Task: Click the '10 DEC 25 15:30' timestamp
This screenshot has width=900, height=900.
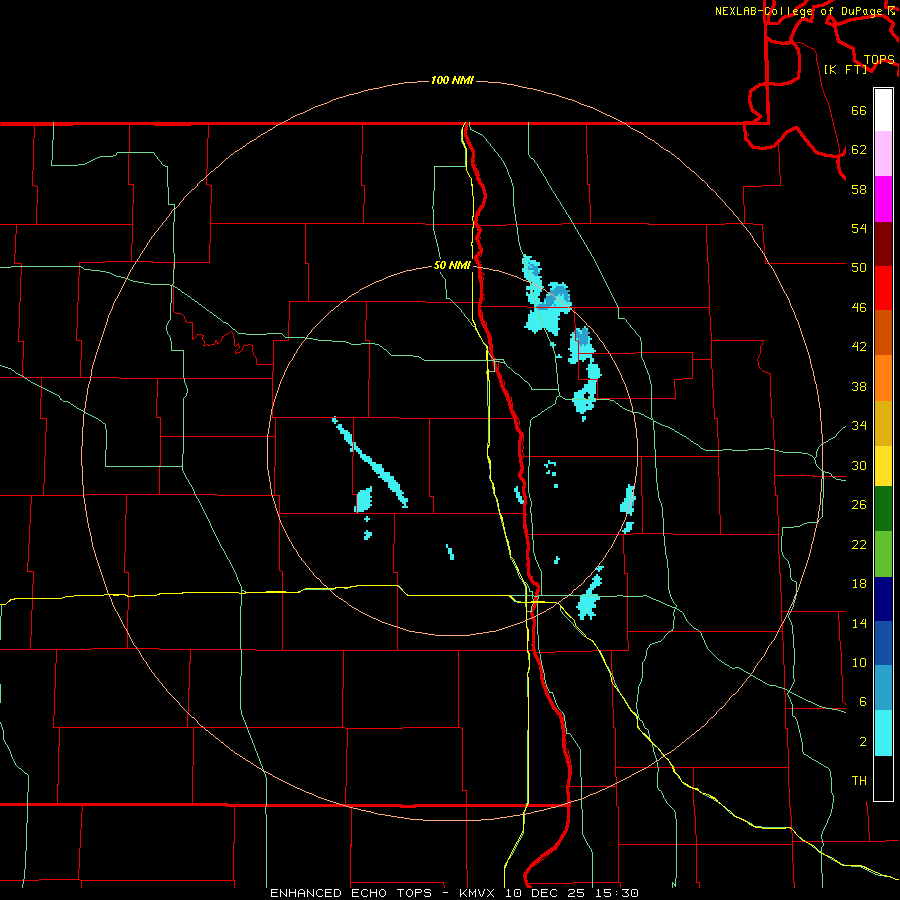Action: pyautogui.click(x=572, y=893)
